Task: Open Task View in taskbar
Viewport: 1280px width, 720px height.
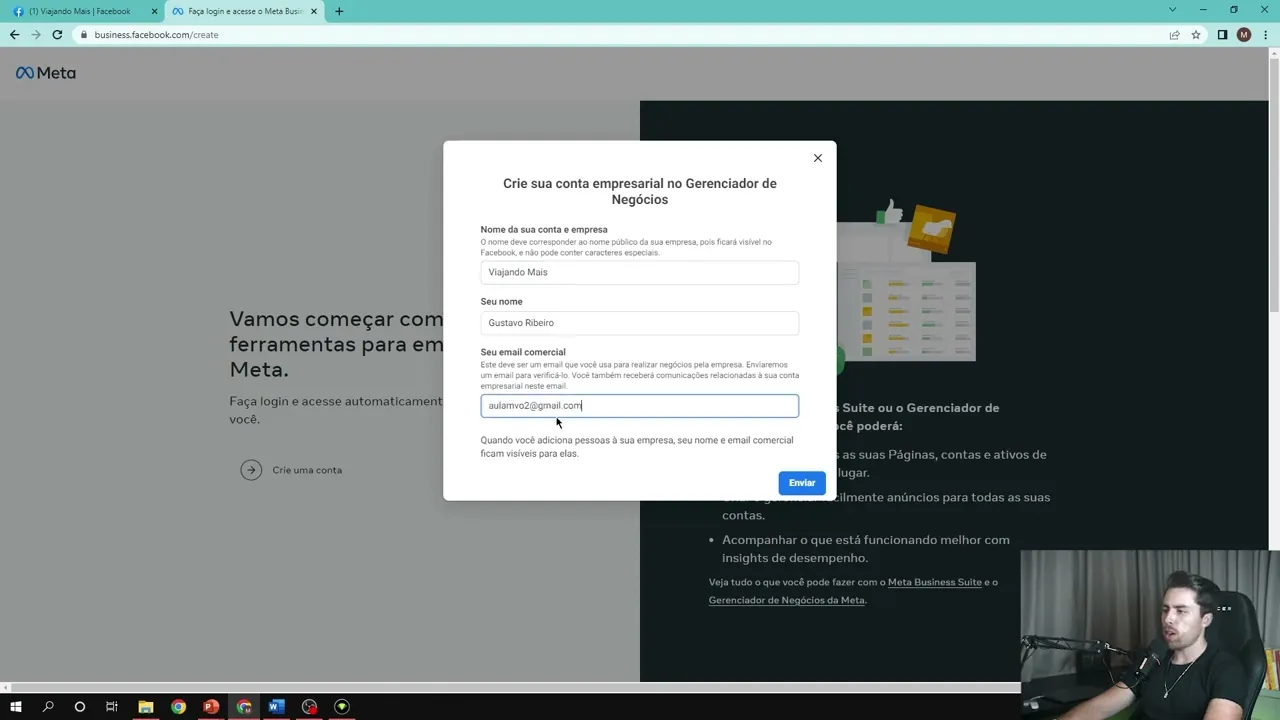Action: tap(112, 707)
